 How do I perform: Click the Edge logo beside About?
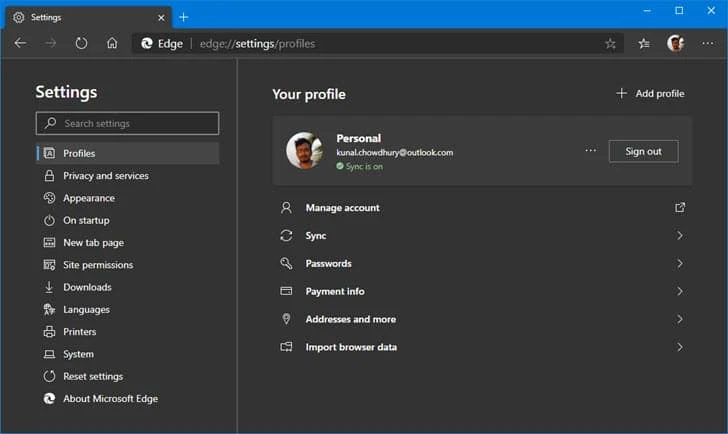tap(49, 398)
